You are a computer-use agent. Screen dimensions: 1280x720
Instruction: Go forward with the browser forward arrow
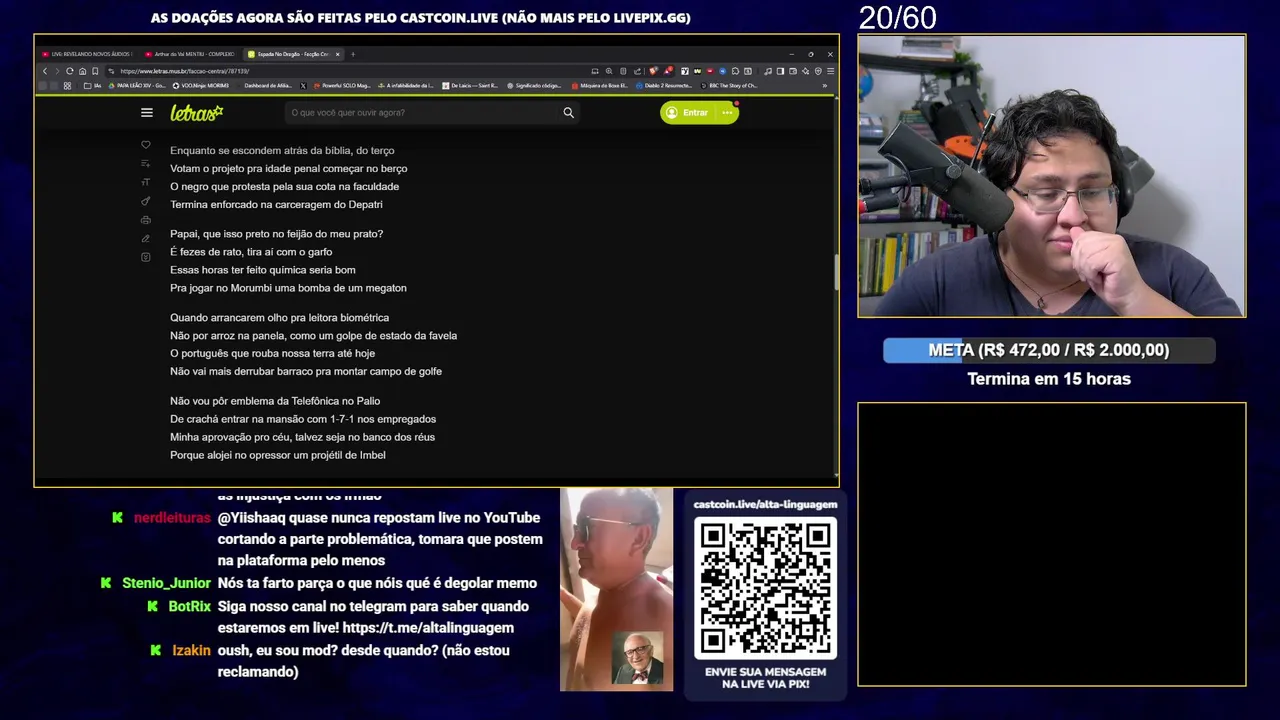coord(57,71)
